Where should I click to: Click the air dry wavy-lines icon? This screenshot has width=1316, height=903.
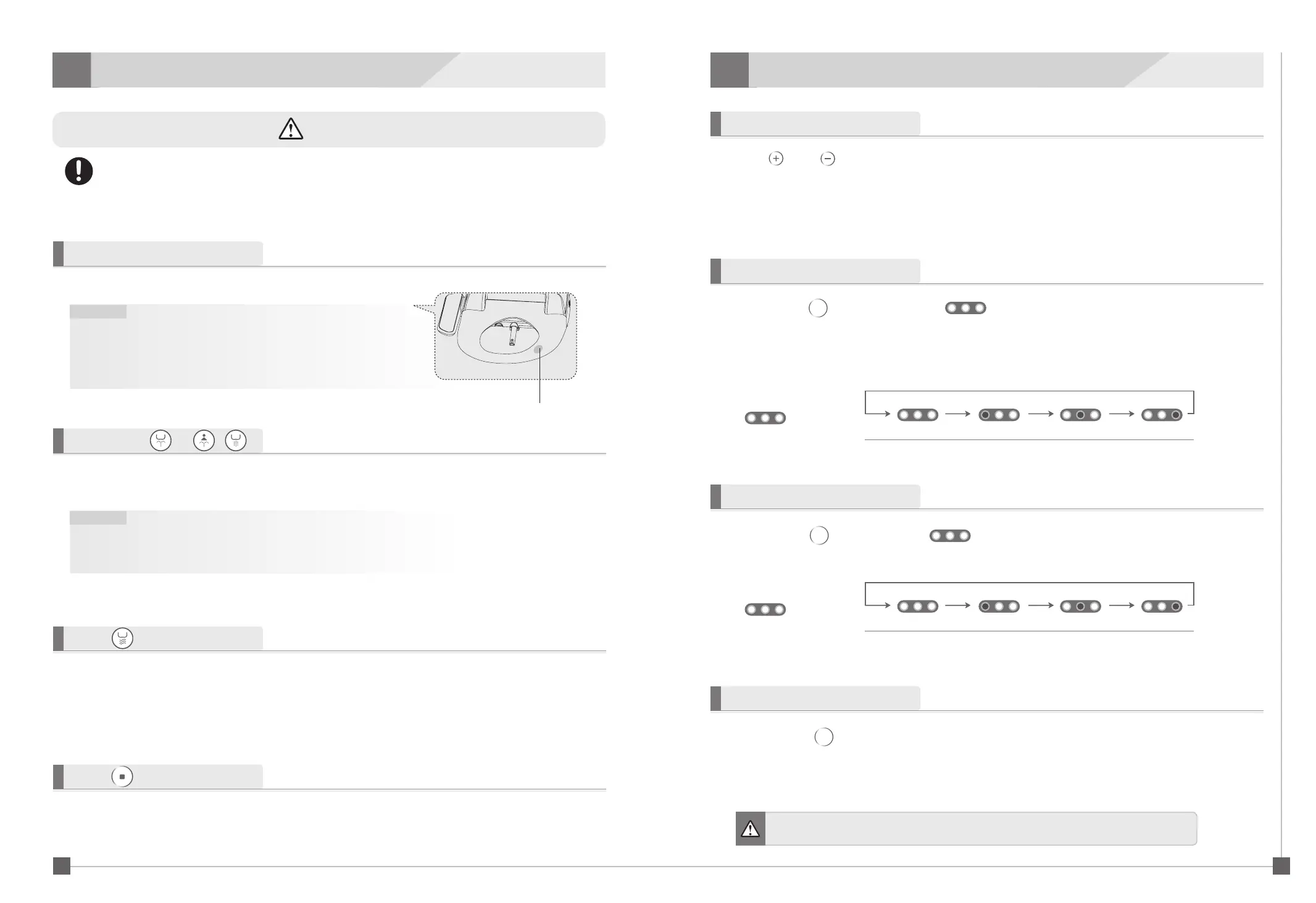tap(122, 638)
